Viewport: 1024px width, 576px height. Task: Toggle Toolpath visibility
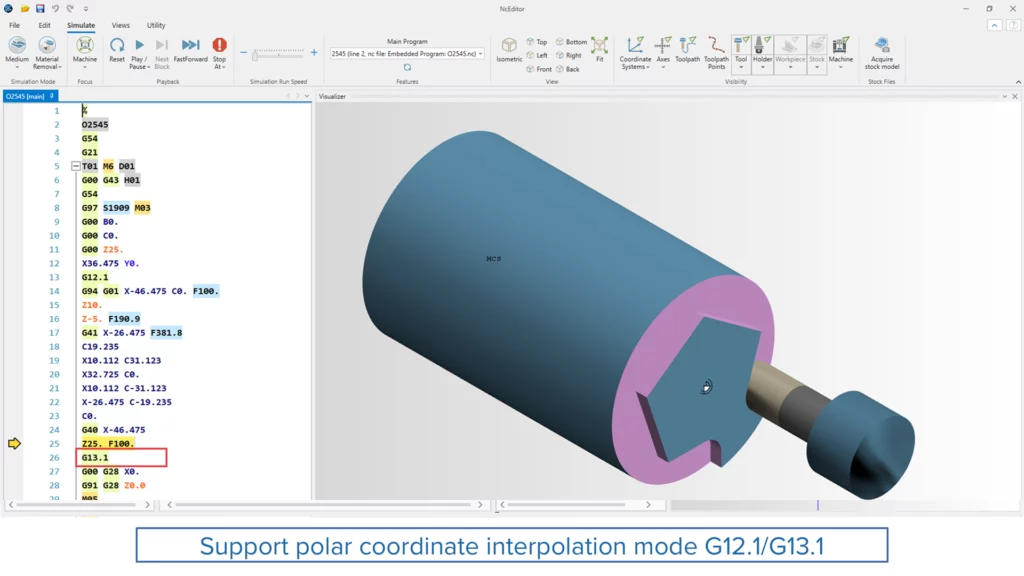coord(687,46)
